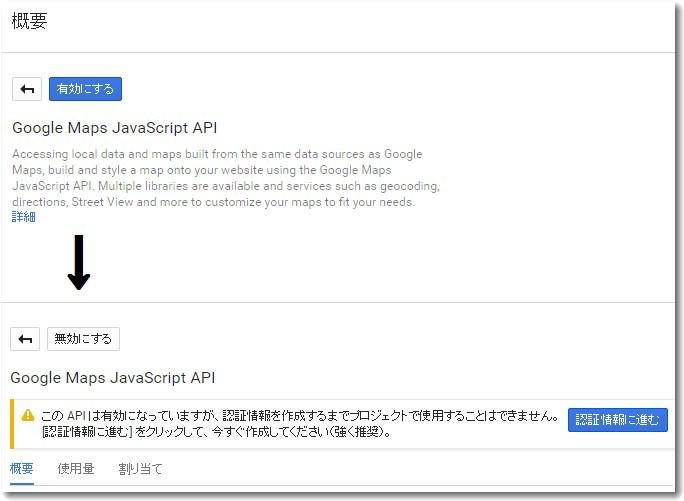Click the upper Google Maps JavaScript API title
The image size is (684, 501).
[115, 128]
